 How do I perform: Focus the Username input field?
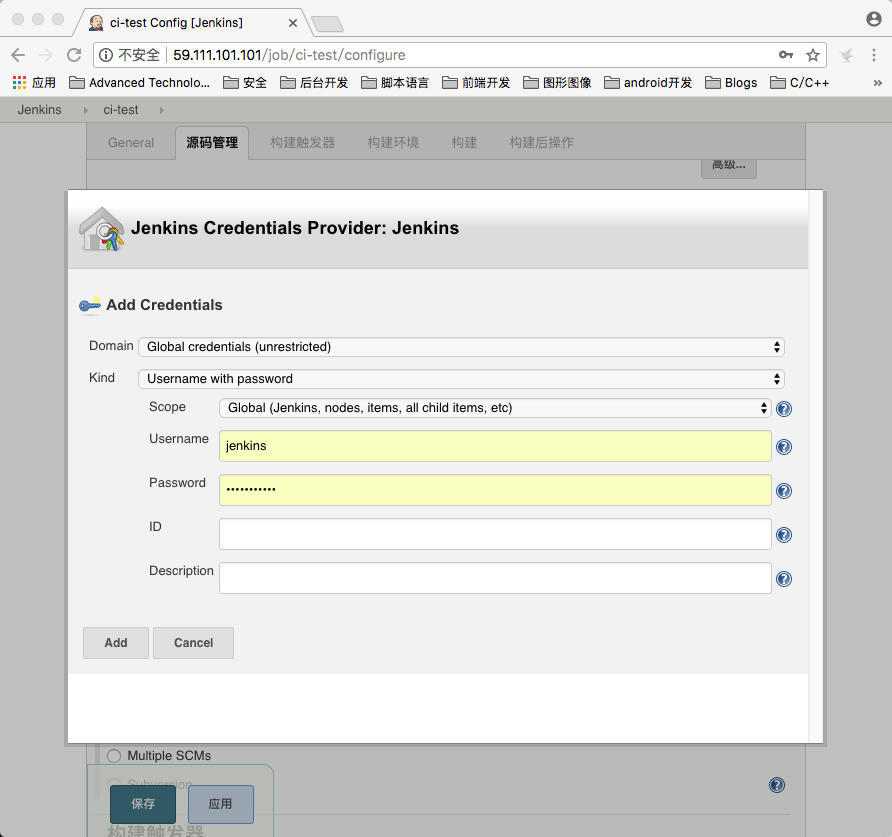(x=495, y=446)
